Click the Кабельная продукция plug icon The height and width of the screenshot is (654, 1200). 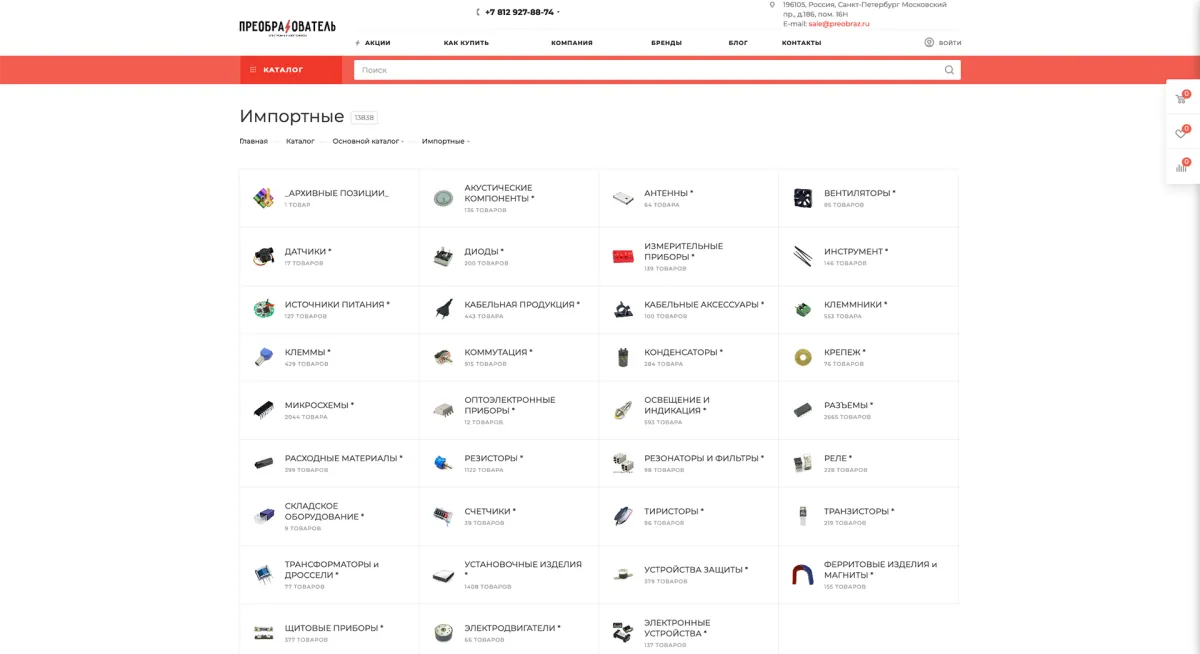(443, 310)
